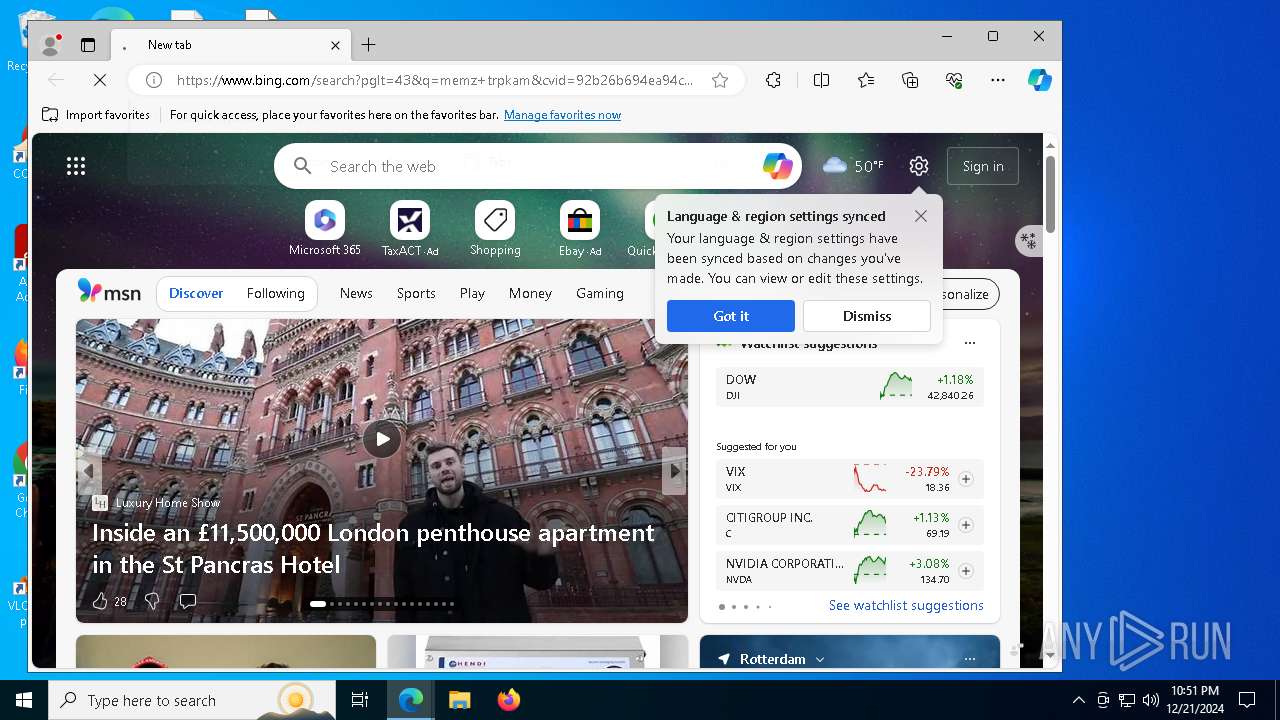Open Copilot icon in search box
The height and width of the screenshot is (720, 1280).
(x=777, y=166)
